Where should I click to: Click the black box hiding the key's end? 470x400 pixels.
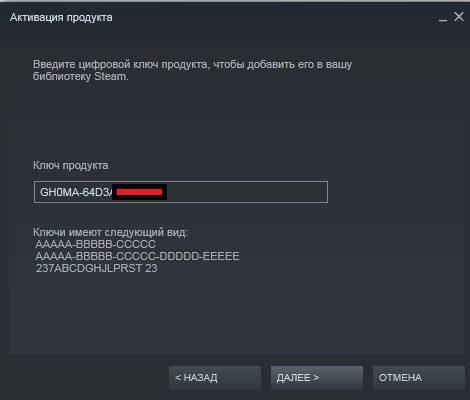(x=139, y=192)
